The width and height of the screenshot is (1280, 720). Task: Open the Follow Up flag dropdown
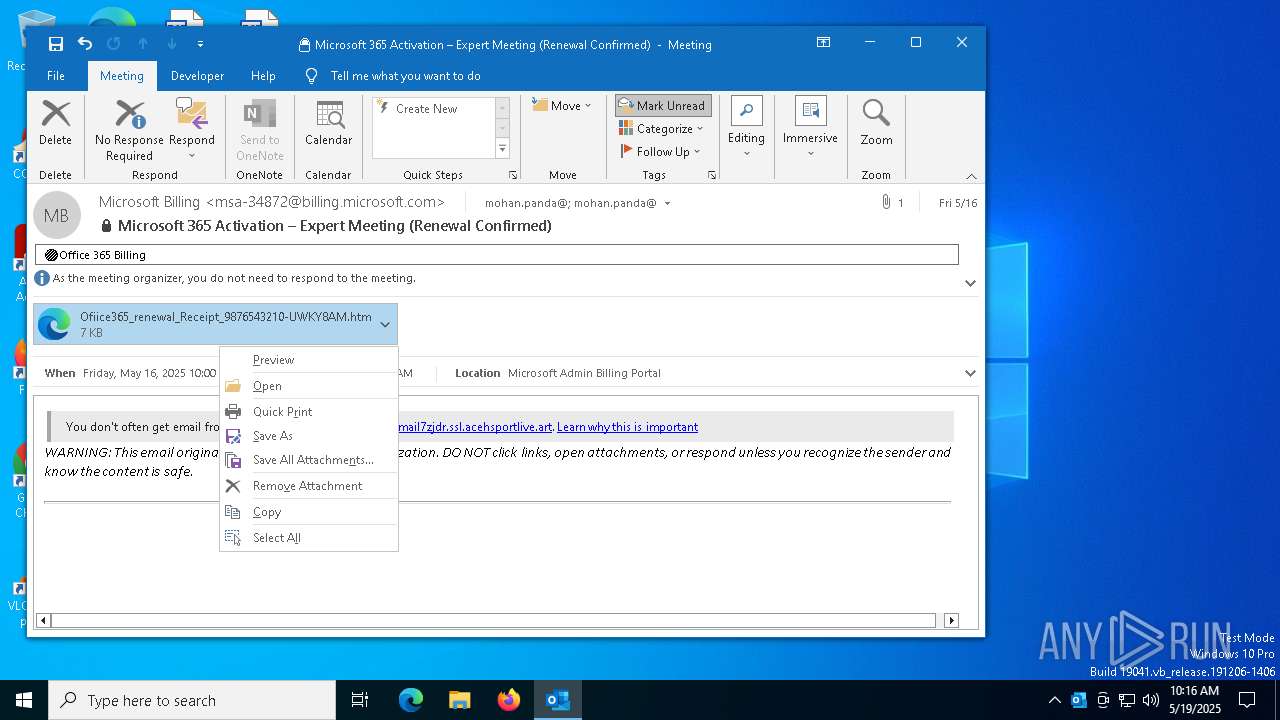(661, 152)
